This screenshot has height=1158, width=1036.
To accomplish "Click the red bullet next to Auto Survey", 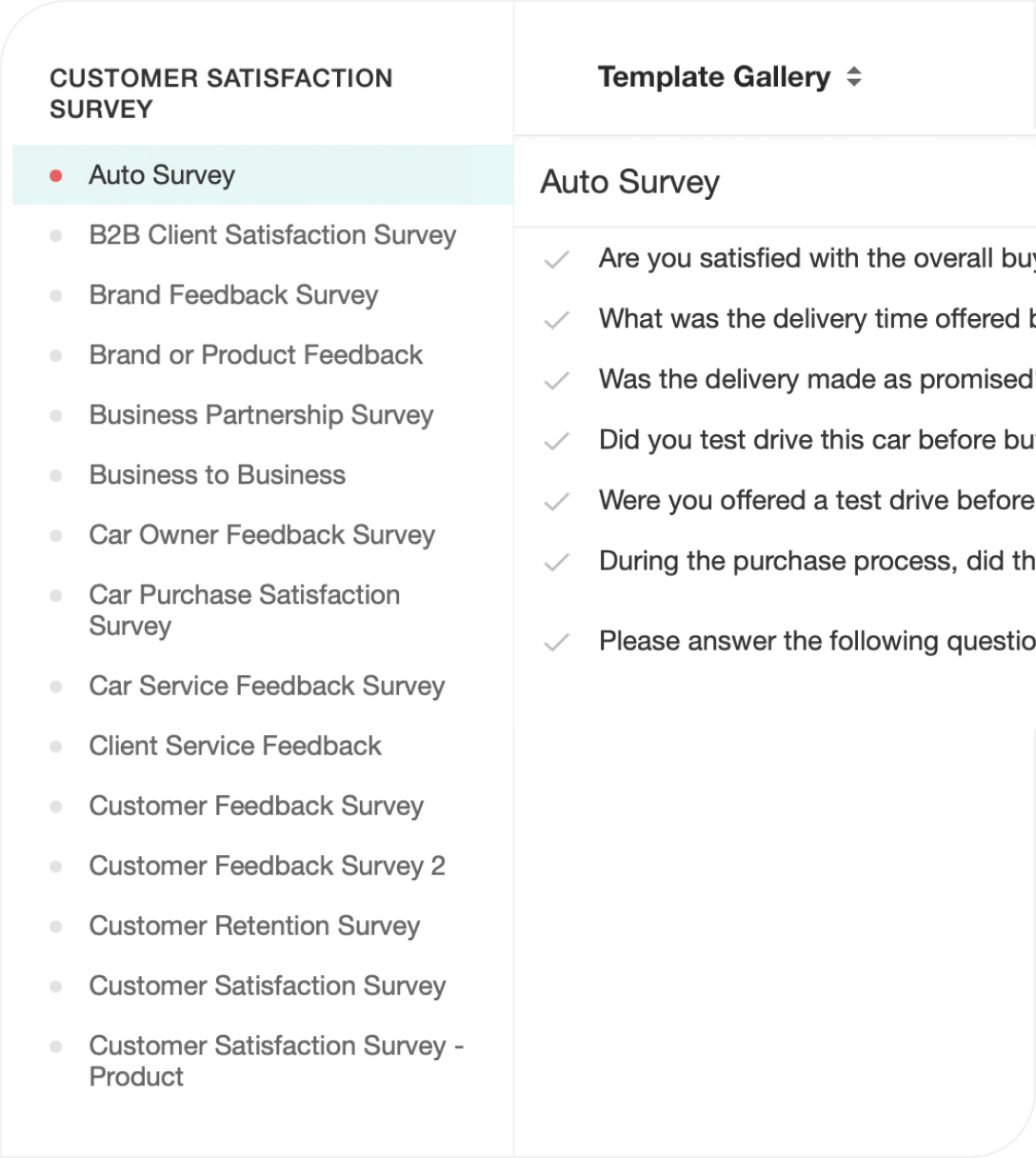I will coord(56,175).
